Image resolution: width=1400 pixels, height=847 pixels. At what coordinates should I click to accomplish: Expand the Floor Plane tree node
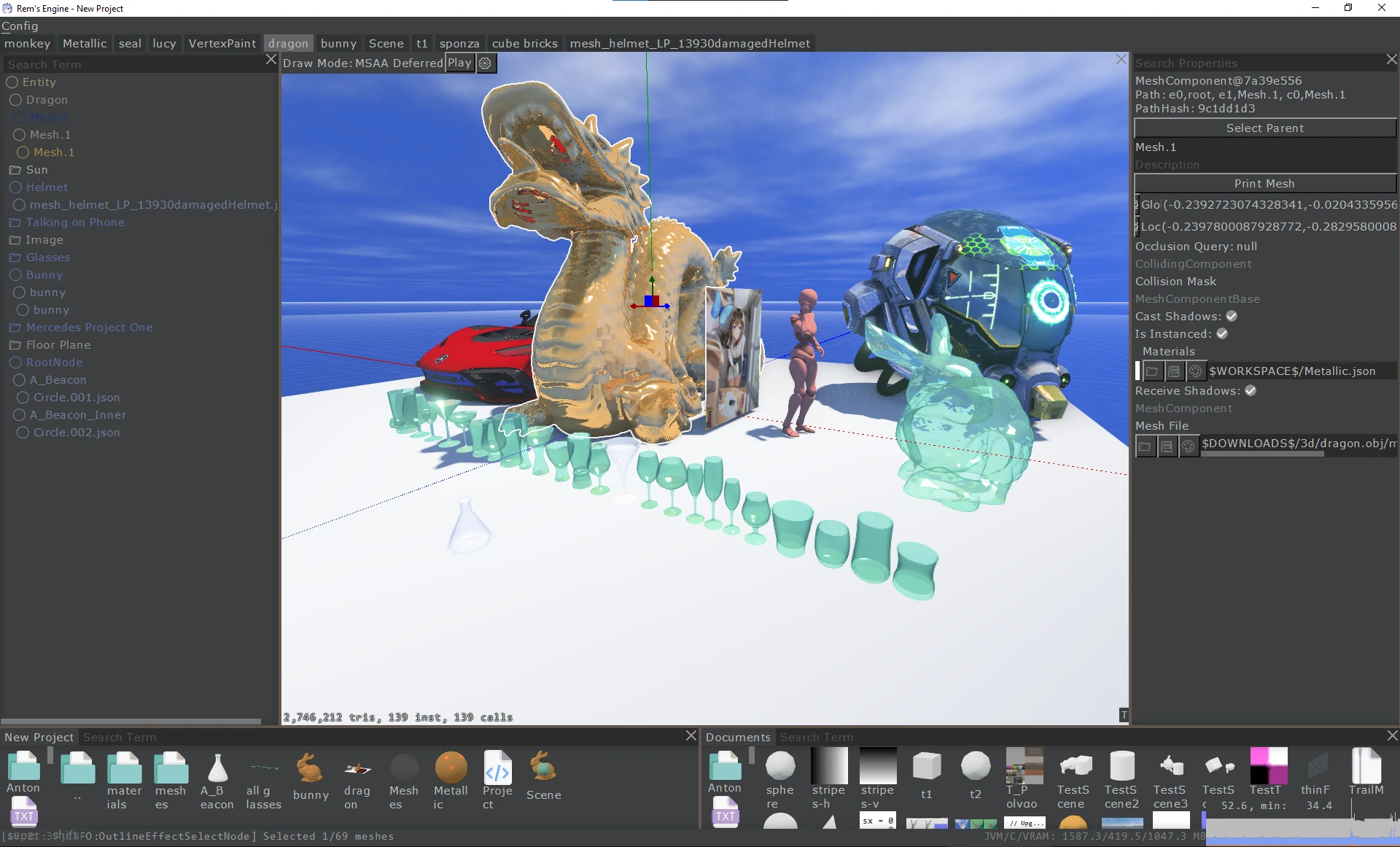tap(15, 345)
